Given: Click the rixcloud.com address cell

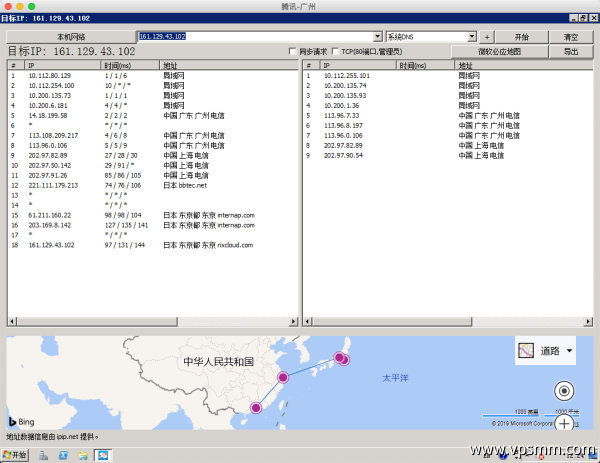Looking at the screenshot, I should pos(208,245).
